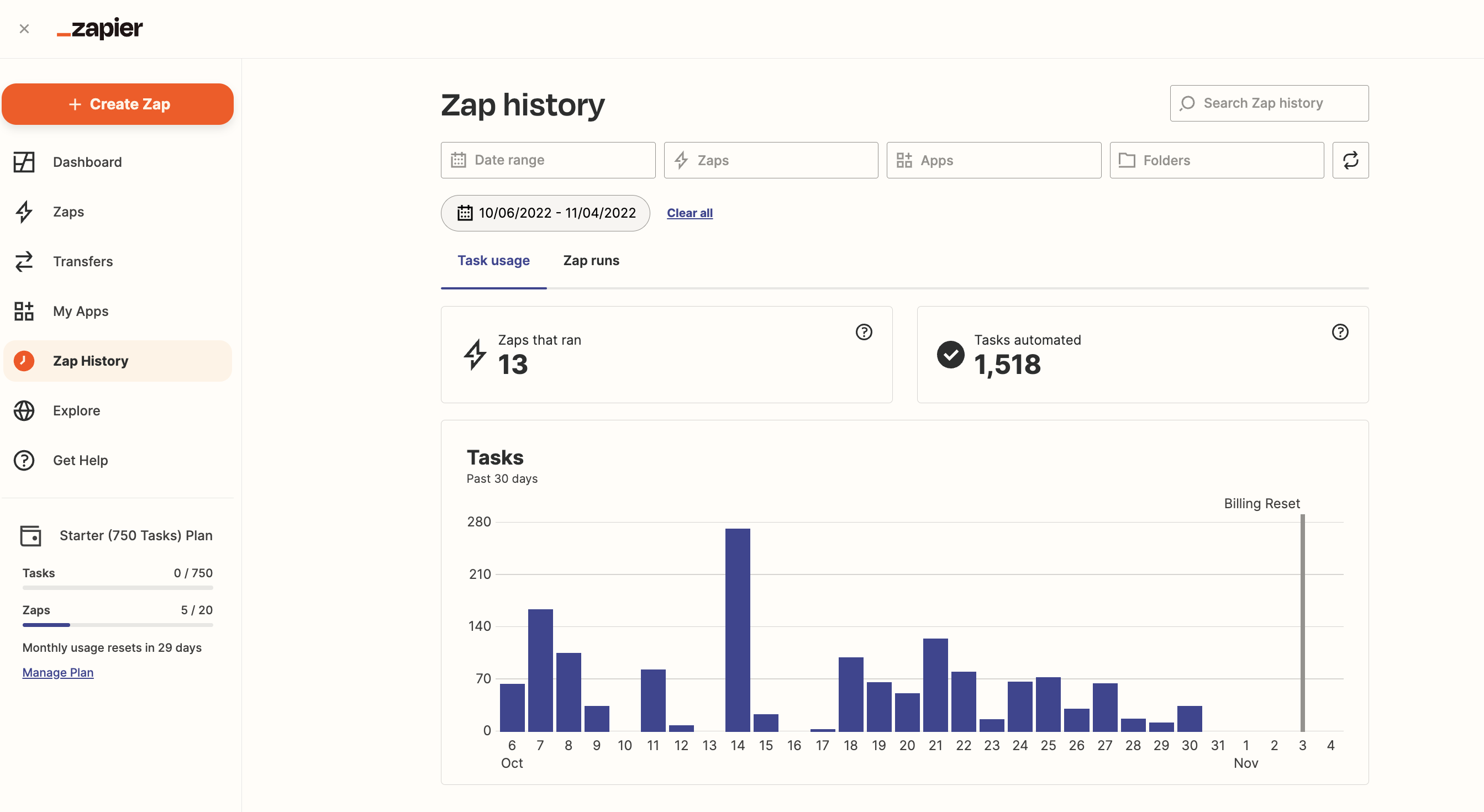Open help tooltip for Tasks automated
The width and height of the screenshot is (1484, 812).
(x=1339, y=332)
